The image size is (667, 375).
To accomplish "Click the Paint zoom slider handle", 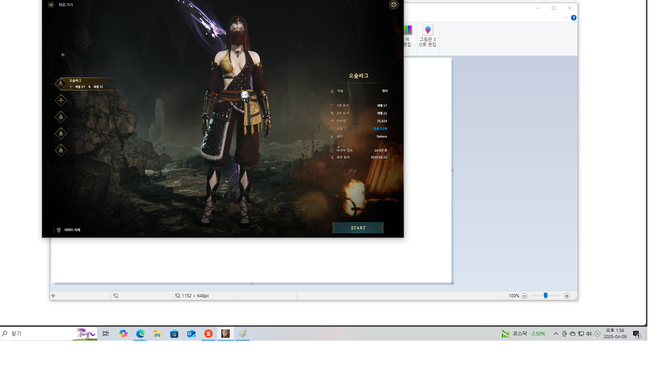I will (545, 295).
